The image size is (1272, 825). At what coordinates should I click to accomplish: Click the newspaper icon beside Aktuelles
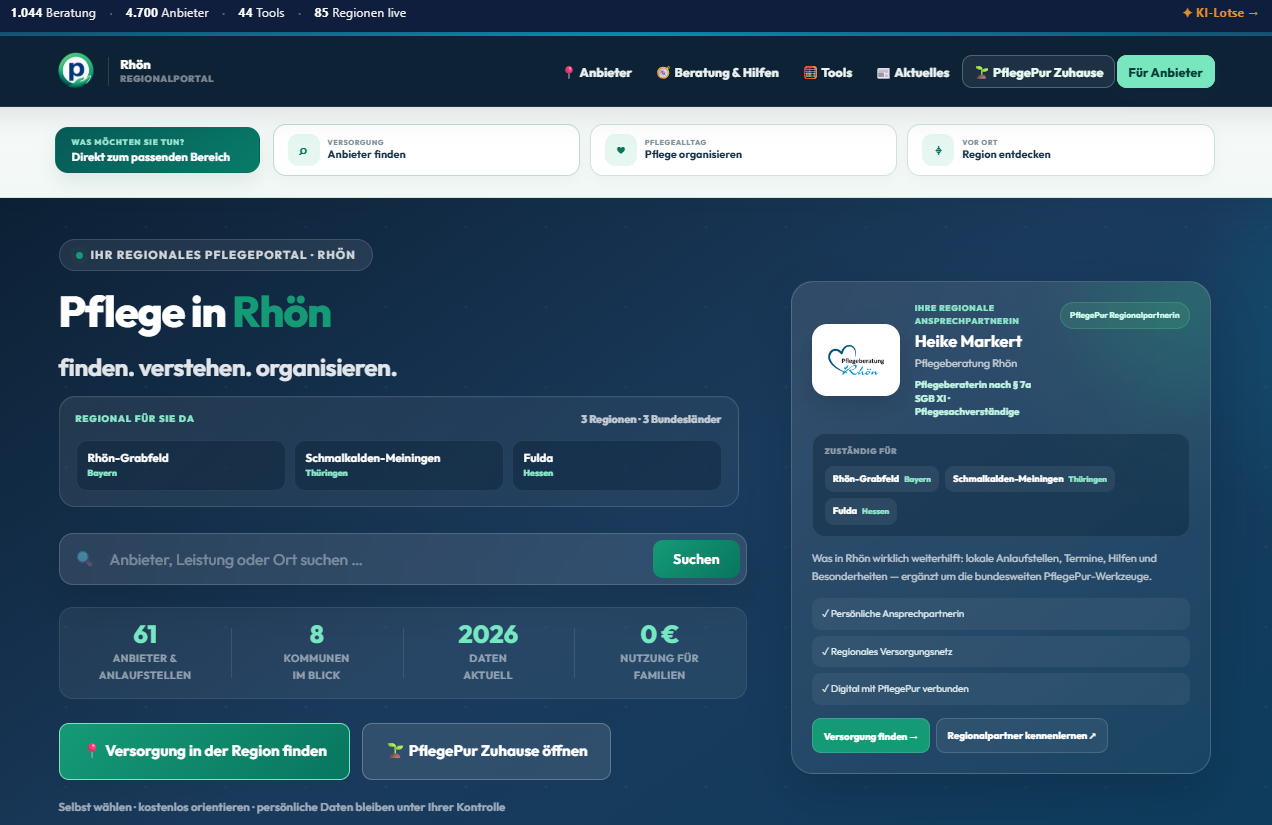coord(883,73)
